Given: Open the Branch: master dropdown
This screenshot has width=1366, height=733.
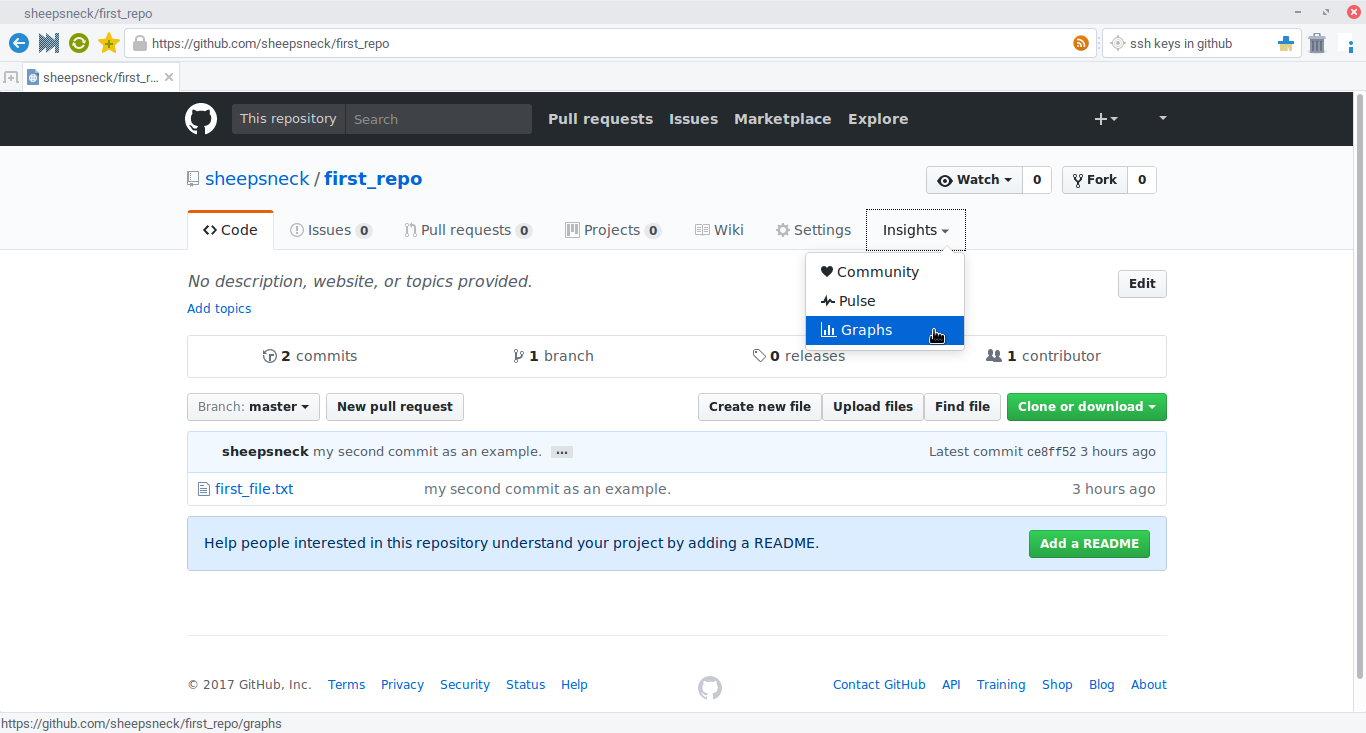Looking at the screenshot, I should pos(252,407).
